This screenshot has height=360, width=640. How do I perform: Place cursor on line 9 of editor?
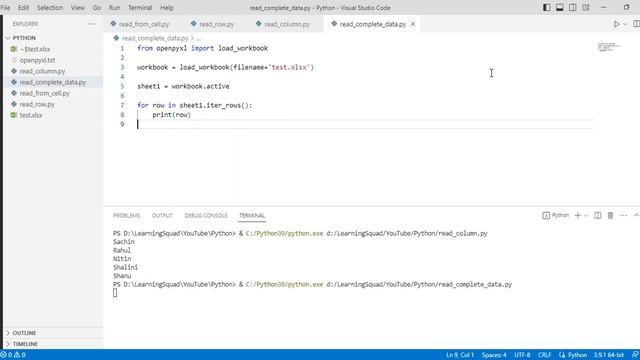point(365,124)
